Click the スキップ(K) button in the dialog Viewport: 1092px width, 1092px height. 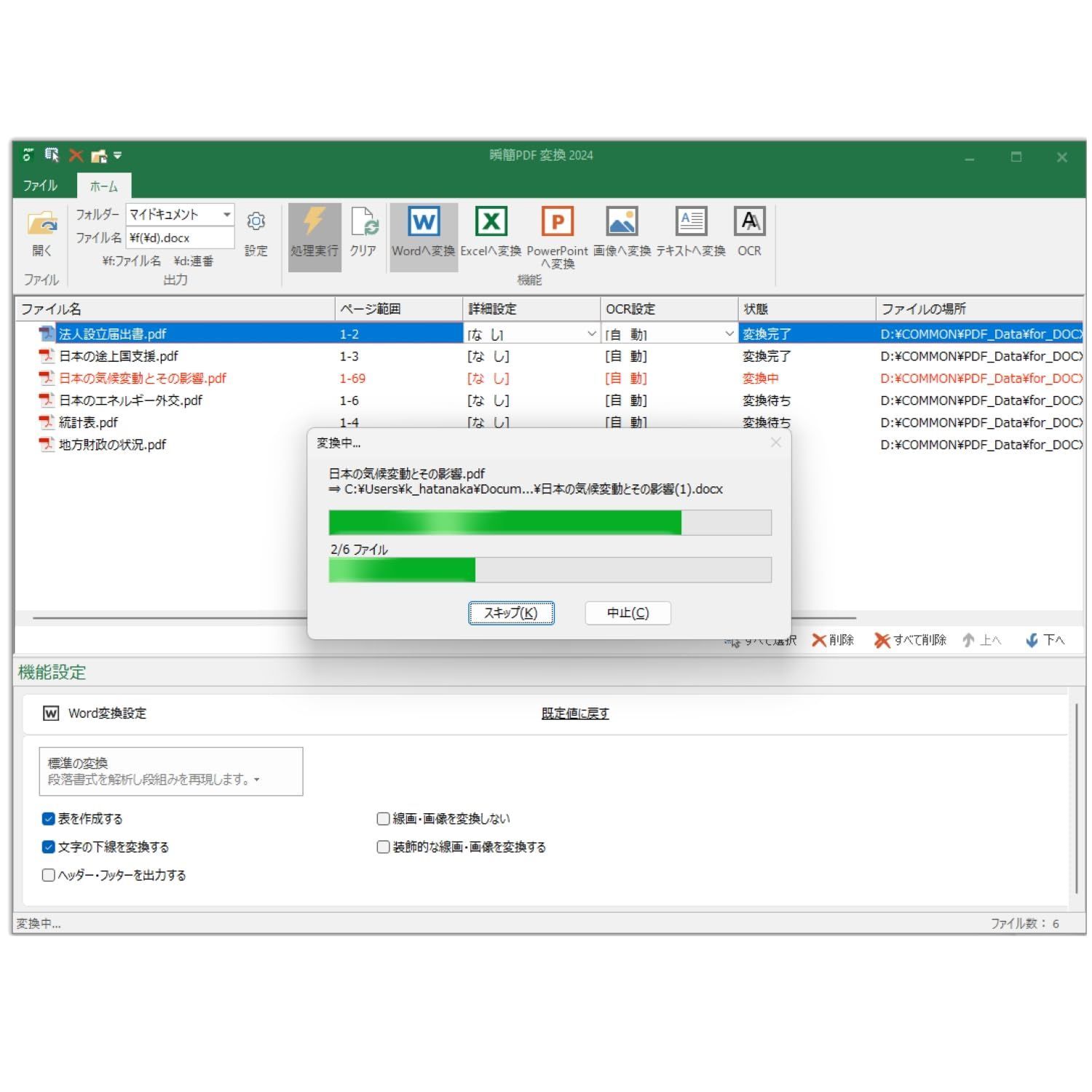point(511,613)
